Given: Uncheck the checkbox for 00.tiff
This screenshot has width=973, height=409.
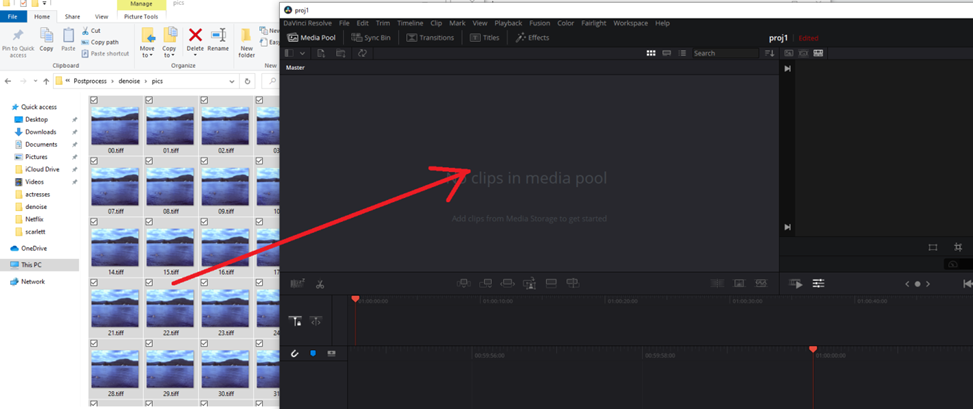Looking at the screenshot, I should [x=94, y=100].
